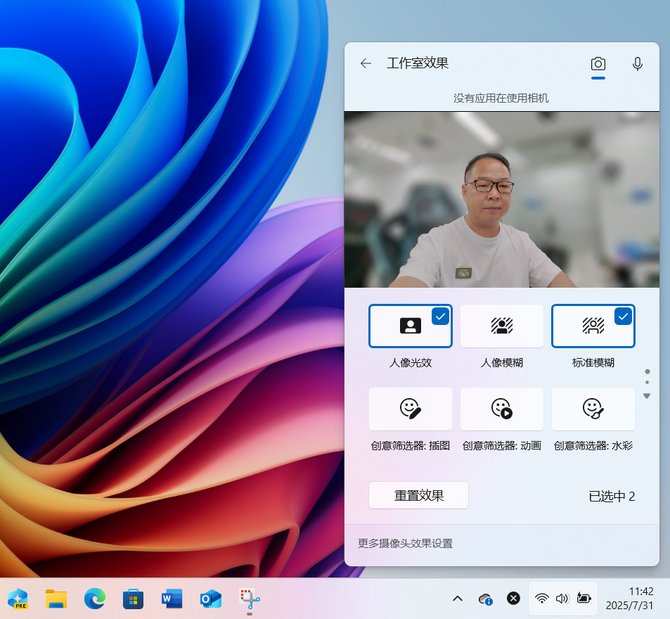Toggle the 标准模糊 standard blur effect
This screenshot has width=670, height=619.
593,326
